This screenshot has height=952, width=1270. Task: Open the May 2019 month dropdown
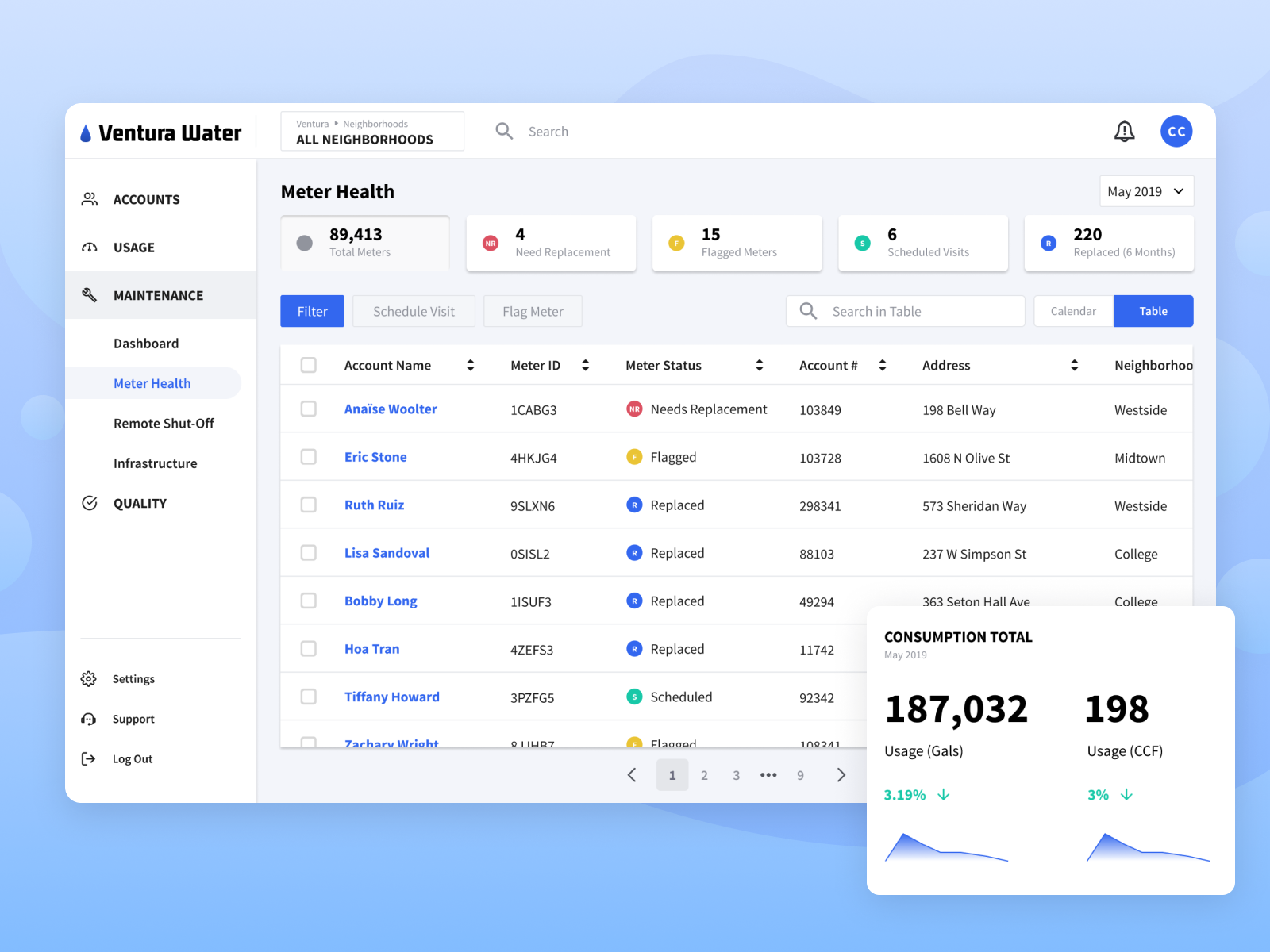[x=1145, y=190]
